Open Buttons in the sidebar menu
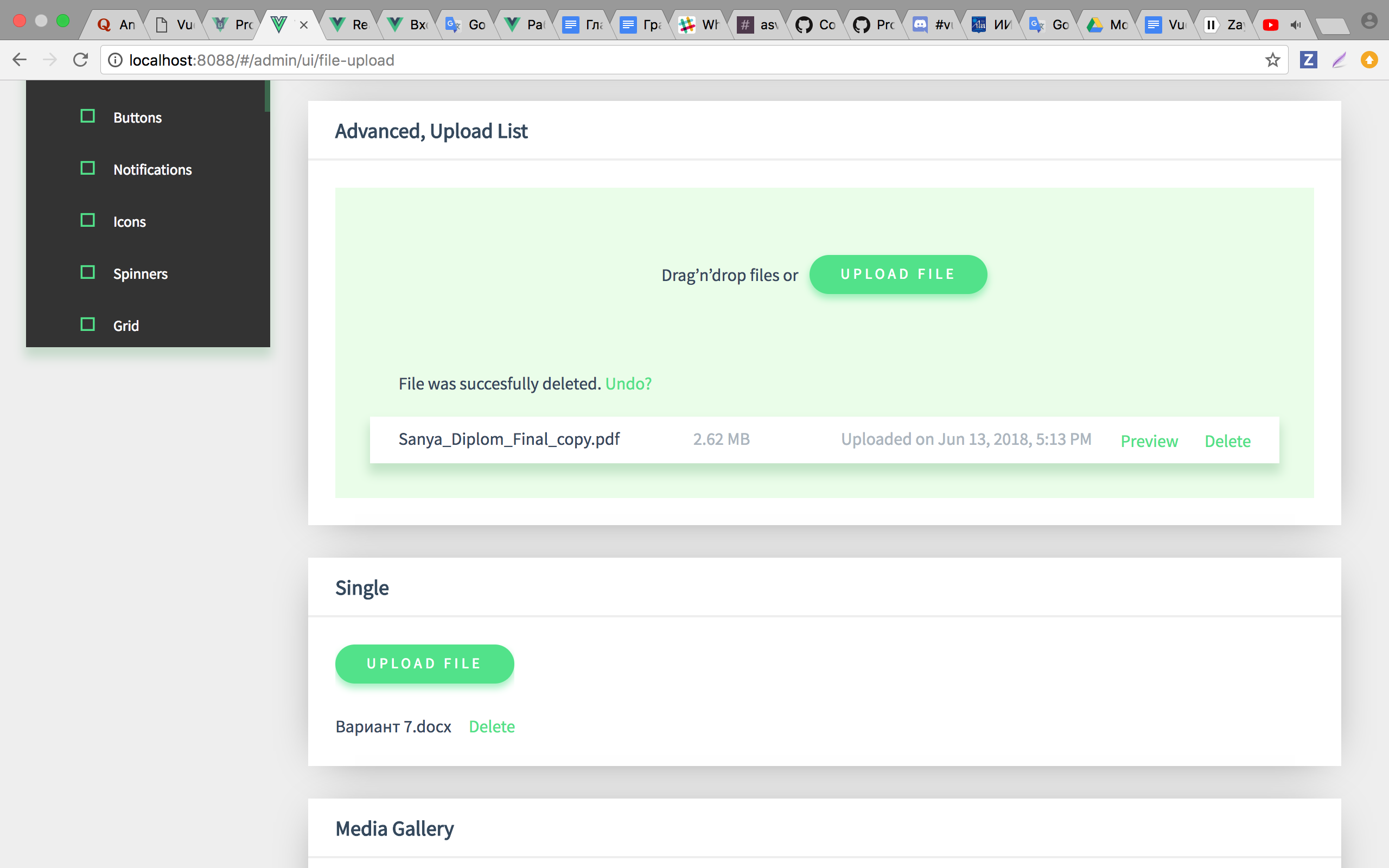Screen dimensions: 1389x868 click(x=137, y=118)
